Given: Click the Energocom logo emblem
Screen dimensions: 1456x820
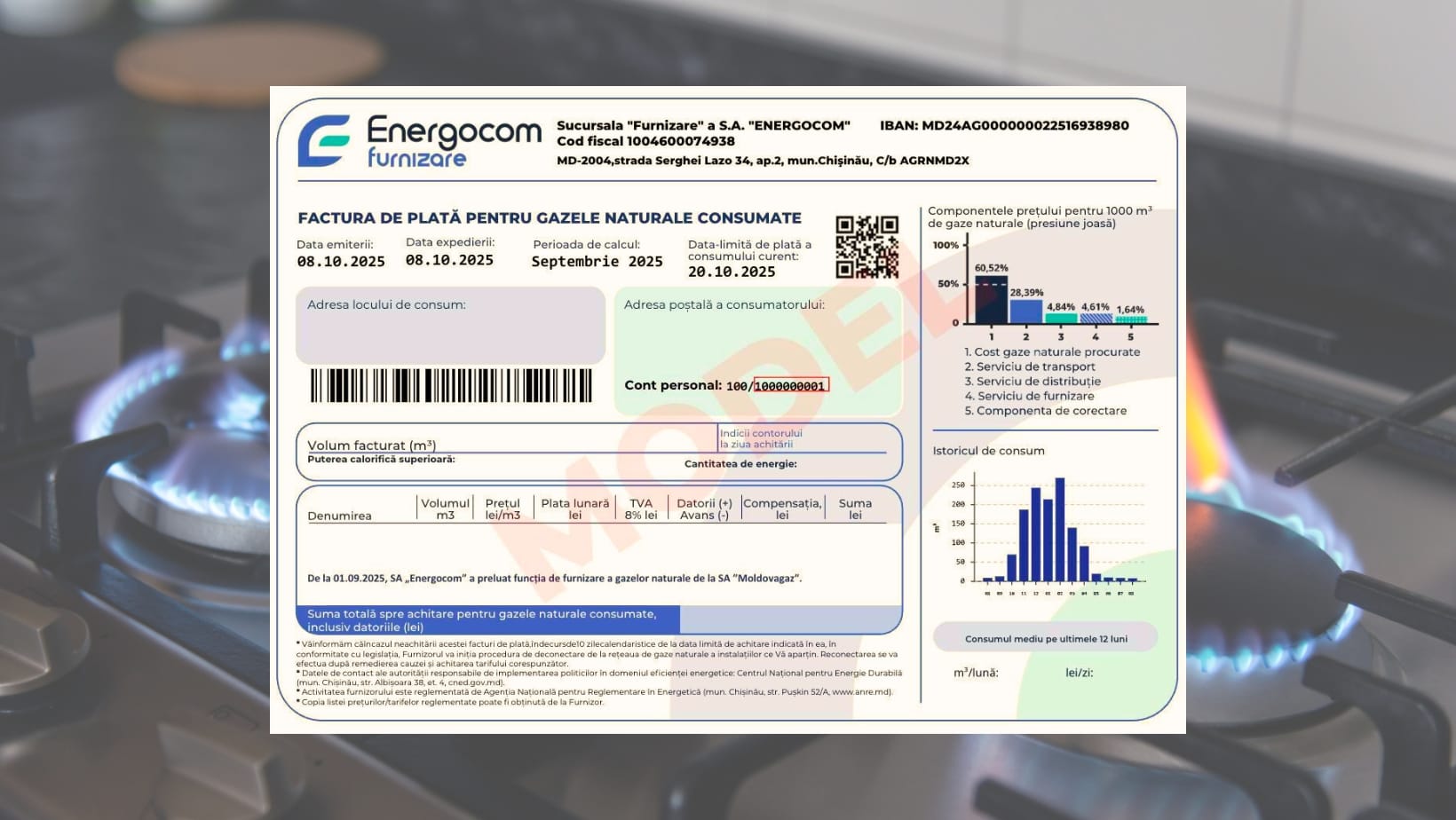Looking at the screenshot, I should click(x=323, y=141).
